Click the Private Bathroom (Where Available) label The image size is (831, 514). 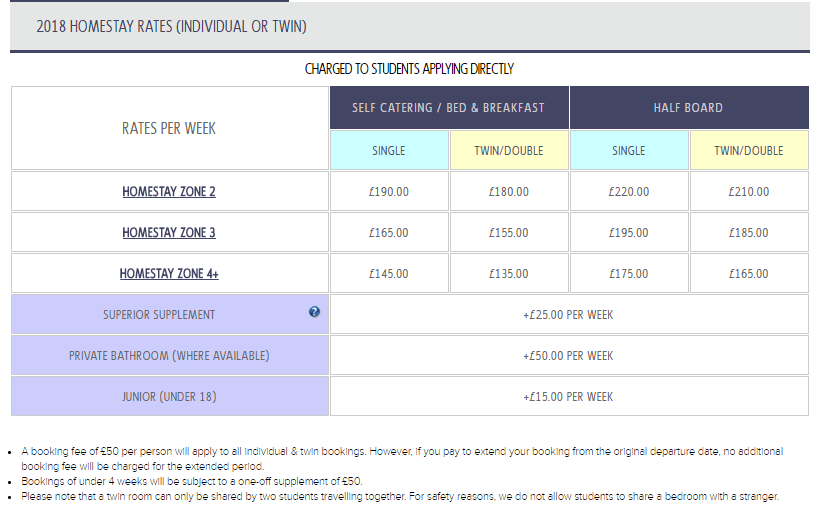169,356
